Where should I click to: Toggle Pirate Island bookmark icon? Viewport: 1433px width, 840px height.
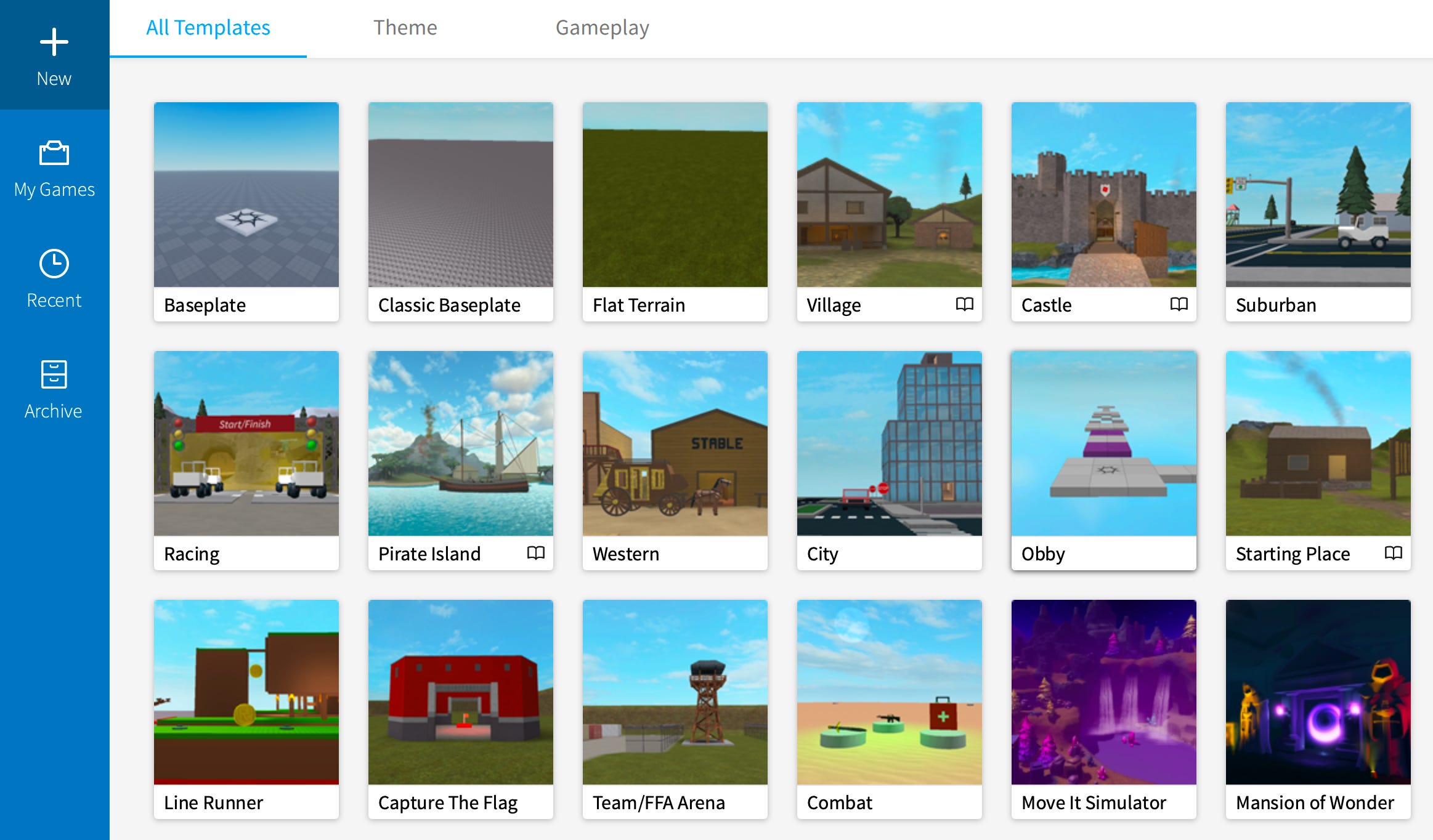pyautogui.click(x=536, y=553)
